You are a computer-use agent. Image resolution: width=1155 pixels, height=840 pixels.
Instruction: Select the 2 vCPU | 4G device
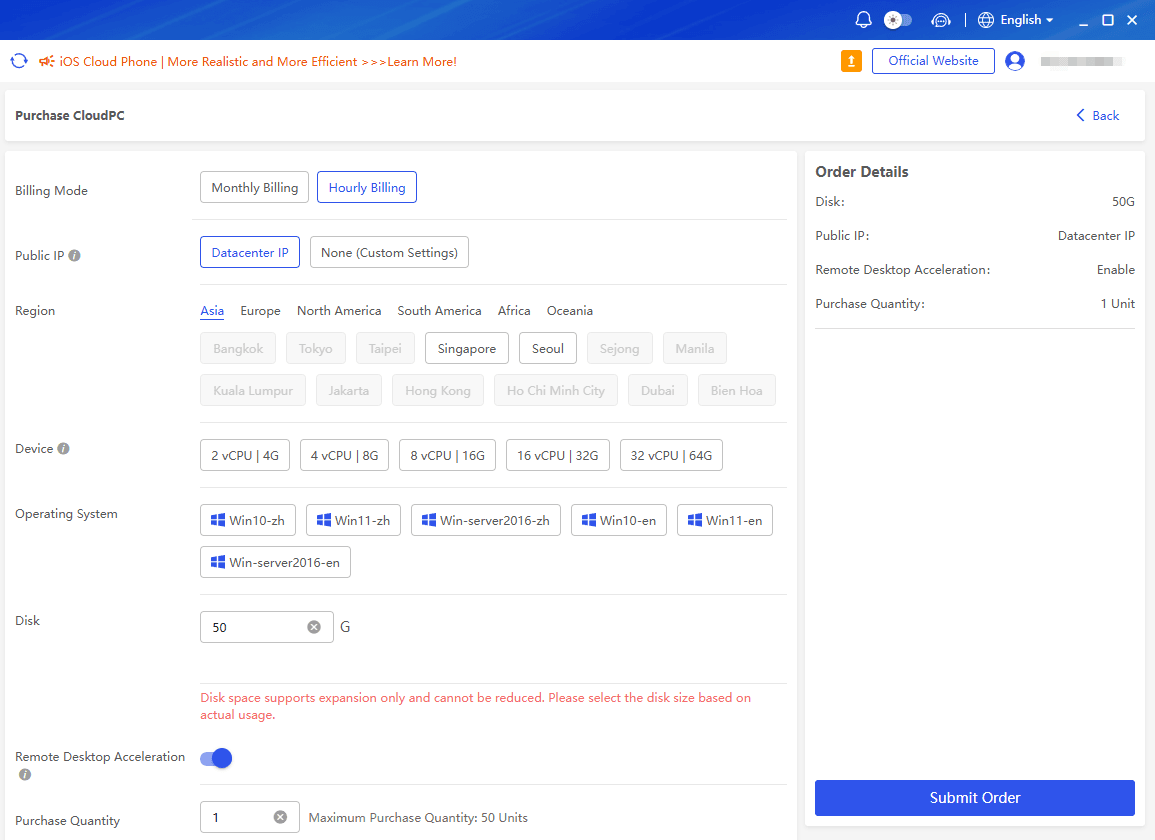point(245,455)
